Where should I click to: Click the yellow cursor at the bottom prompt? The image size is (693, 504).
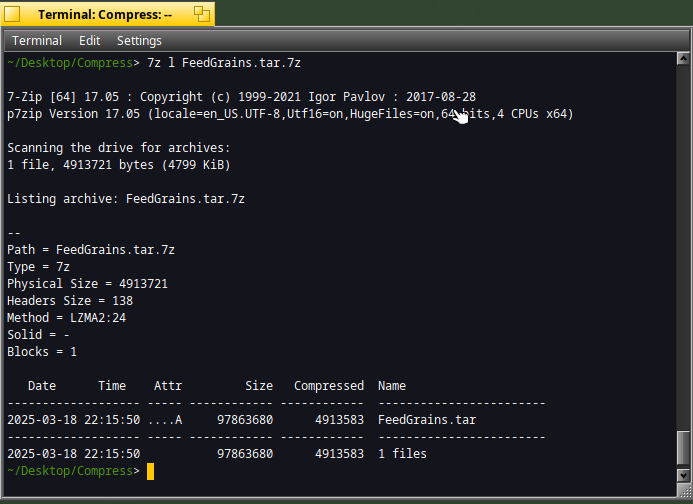click(x=150, y=471)
